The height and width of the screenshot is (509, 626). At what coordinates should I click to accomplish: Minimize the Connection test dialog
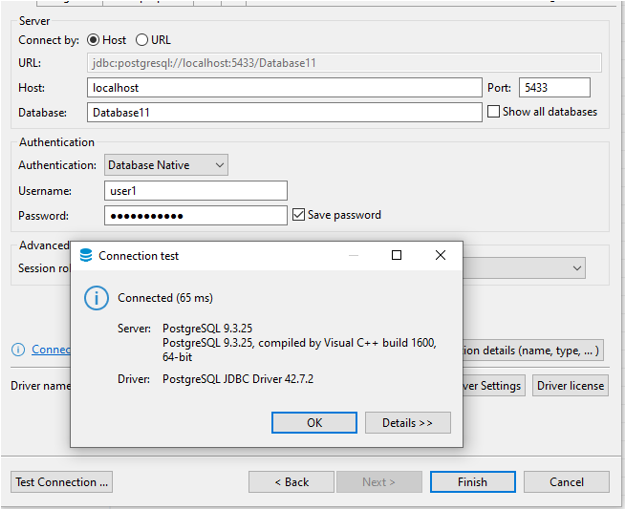point(353,255)
